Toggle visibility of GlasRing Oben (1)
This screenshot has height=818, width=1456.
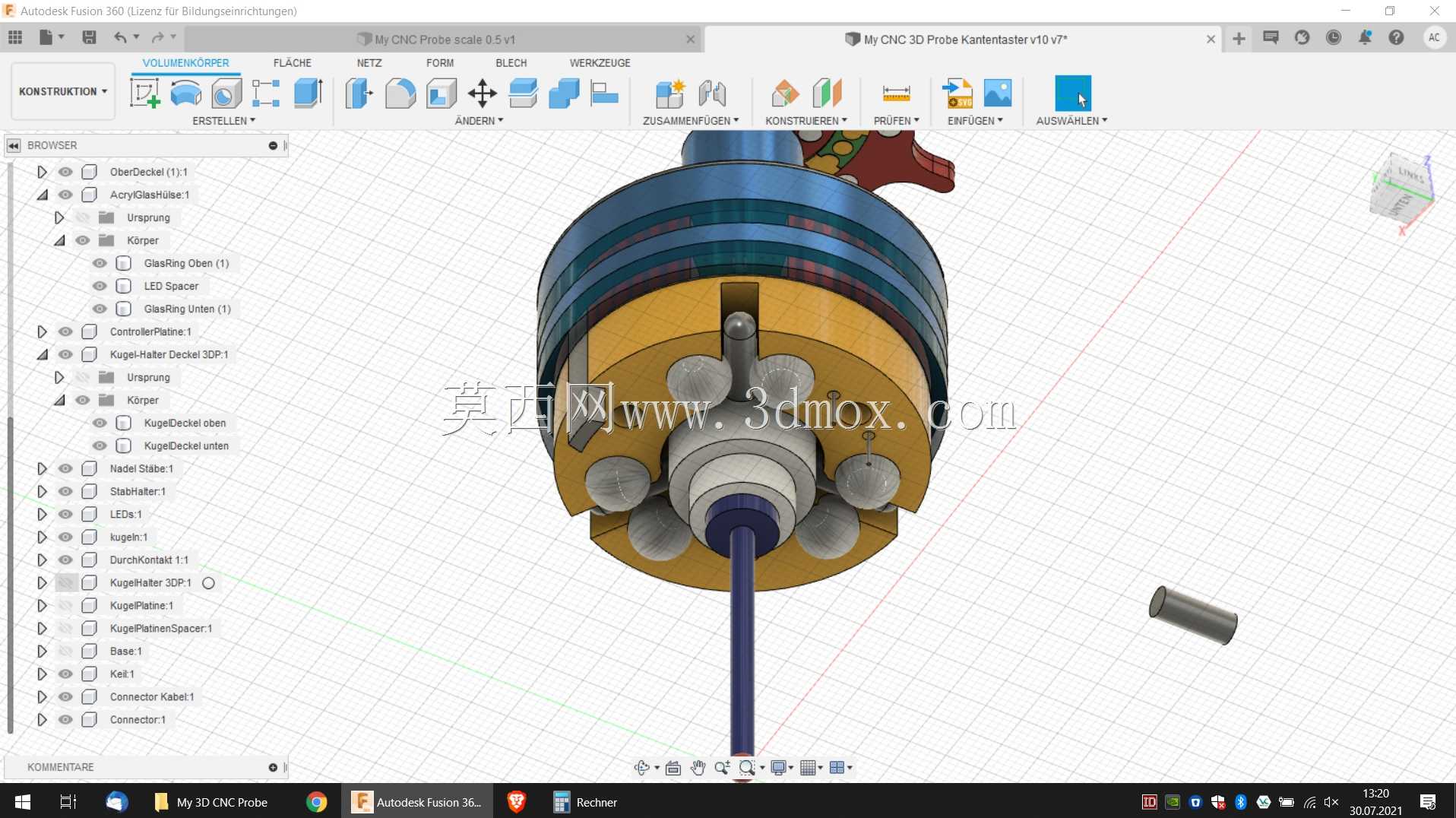click(x=100, y=263)
